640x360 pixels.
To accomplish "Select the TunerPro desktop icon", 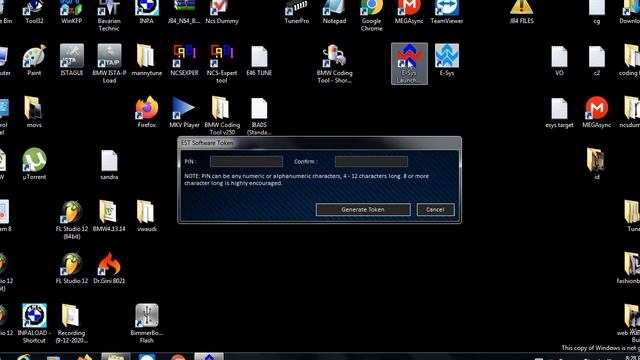I will pos(297,12).
